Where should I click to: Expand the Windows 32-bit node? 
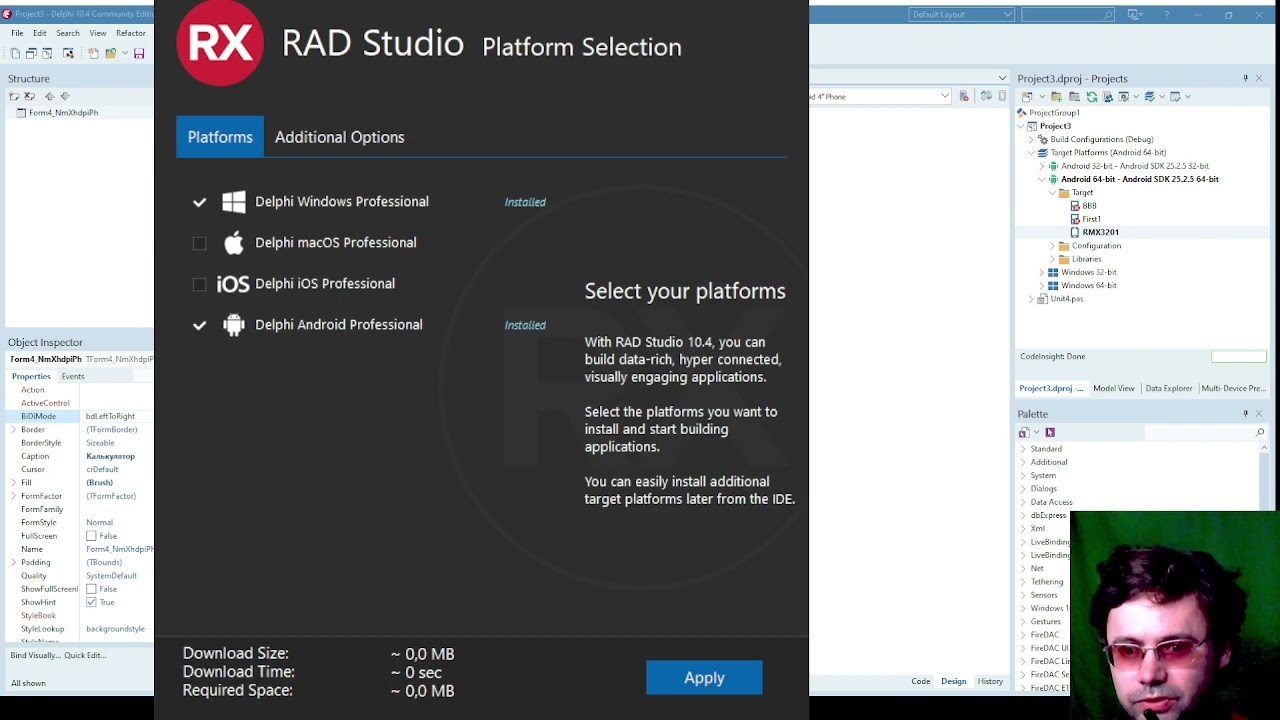click(x=1042, y=272)
